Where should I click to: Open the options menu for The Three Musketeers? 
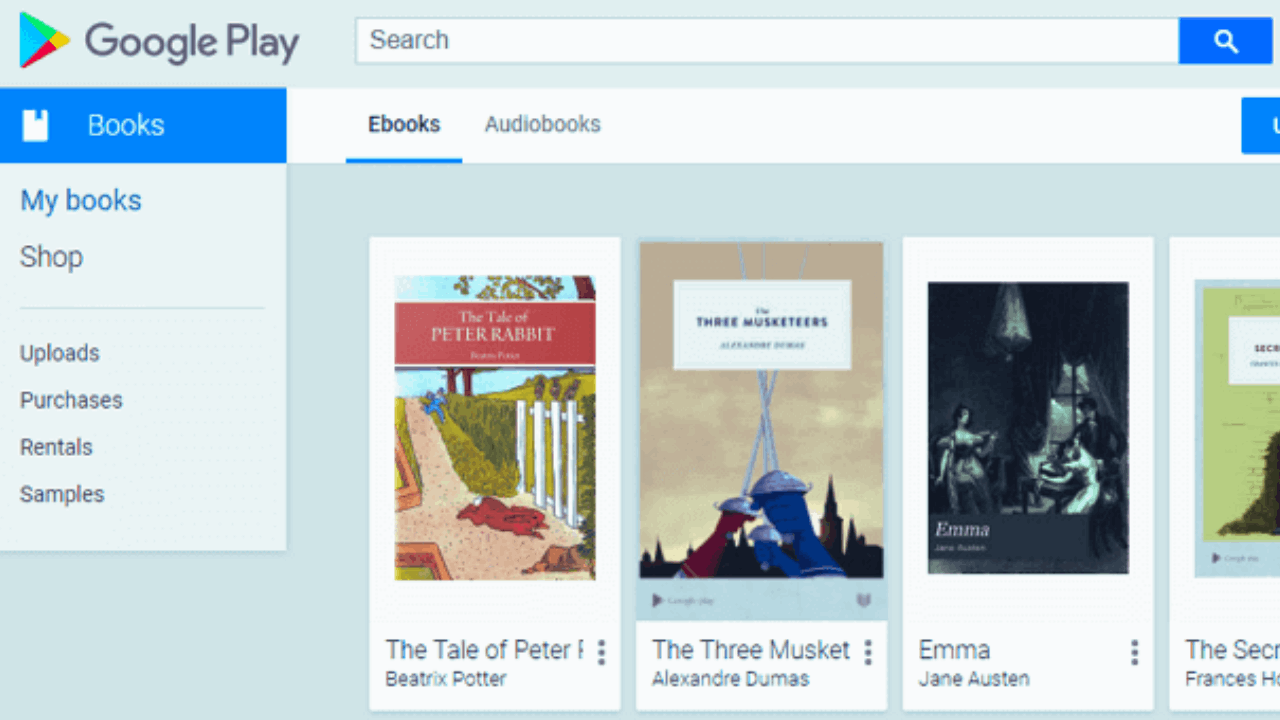point(867,652)
